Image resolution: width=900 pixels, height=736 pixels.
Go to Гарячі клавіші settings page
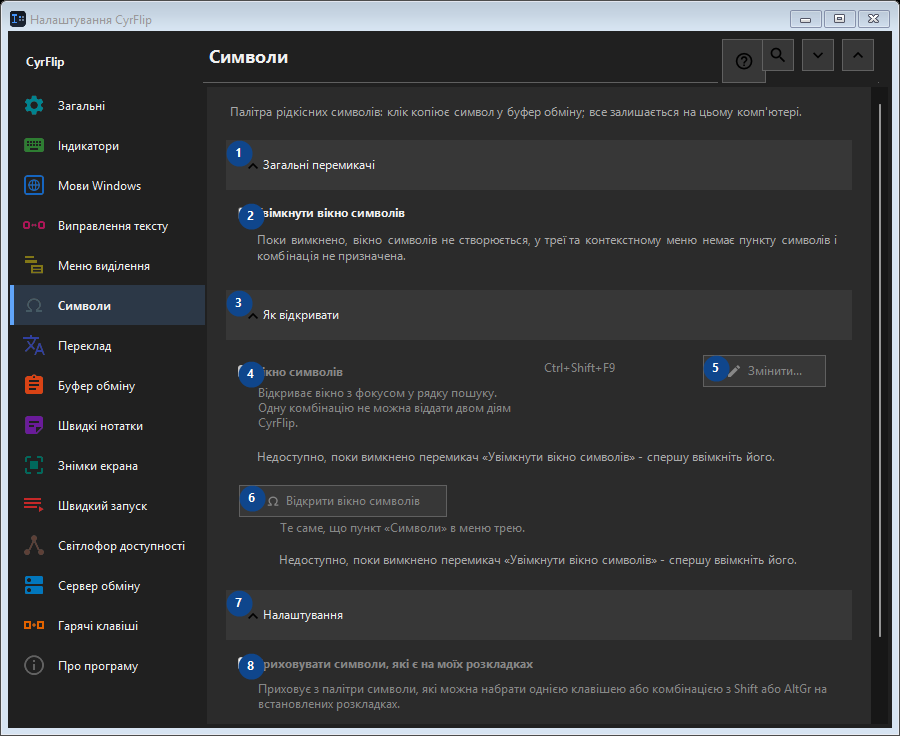tap(107, 626)
